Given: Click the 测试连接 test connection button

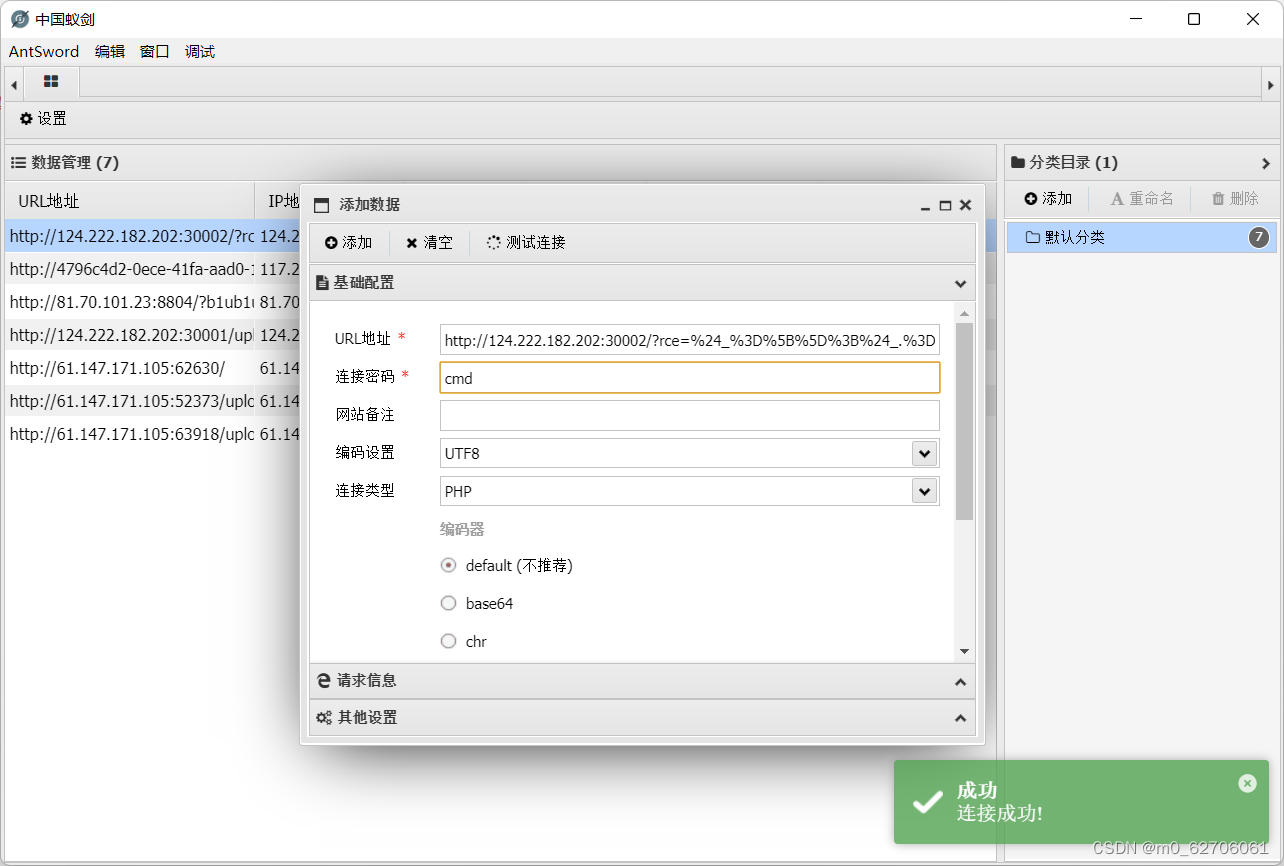Looking at the screenshot, I should [x=526, y=242].
